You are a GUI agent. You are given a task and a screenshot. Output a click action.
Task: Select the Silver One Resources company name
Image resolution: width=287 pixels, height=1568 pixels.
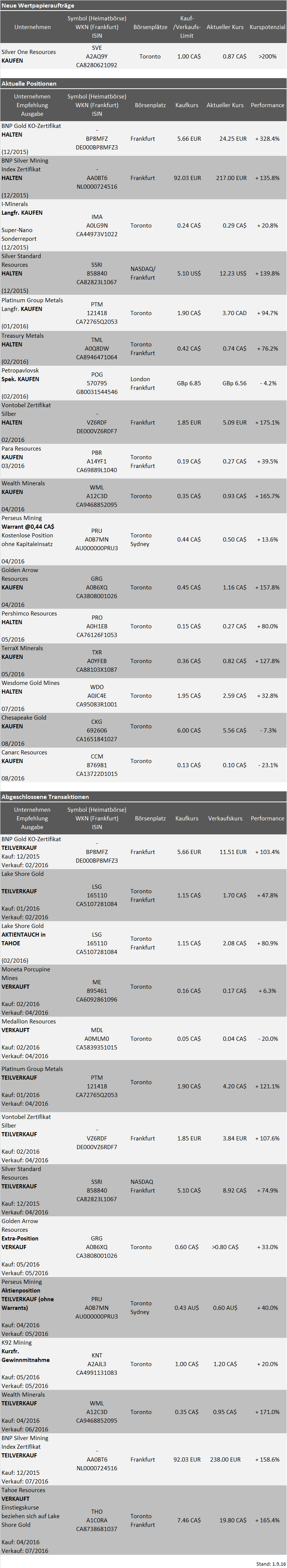point(29,52)
